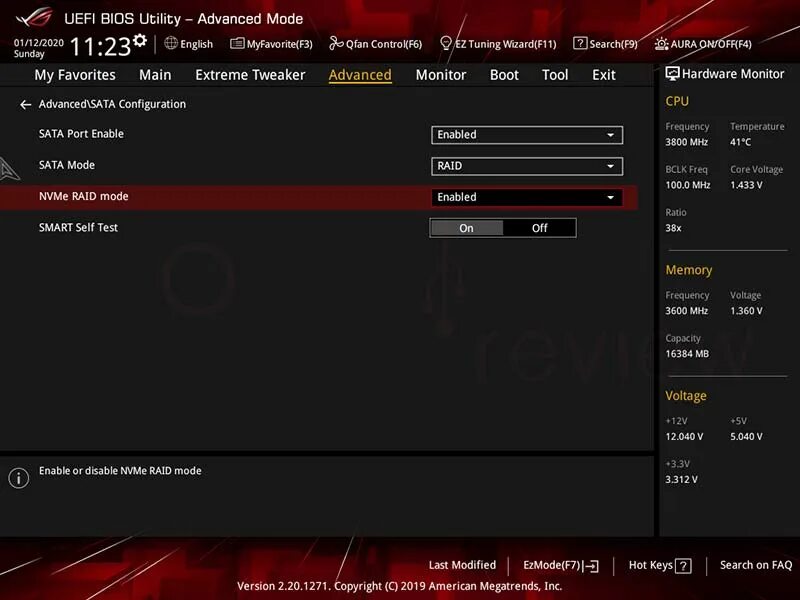The image size is (800, 600).
Task: Select the Advanced tab
Action: tap(360, 75)
